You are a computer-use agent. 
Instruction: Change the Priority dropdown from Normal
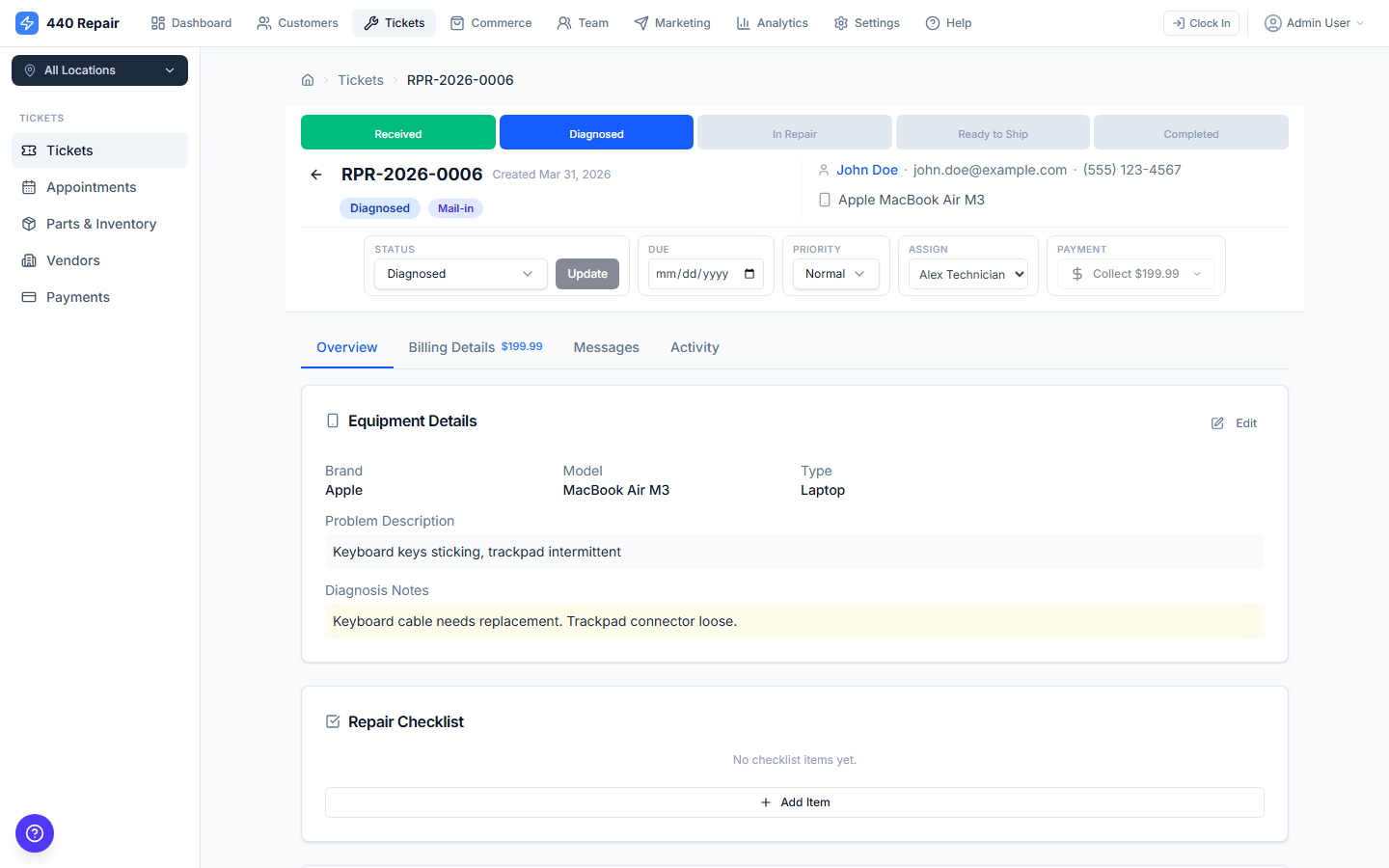coord(834,273)
